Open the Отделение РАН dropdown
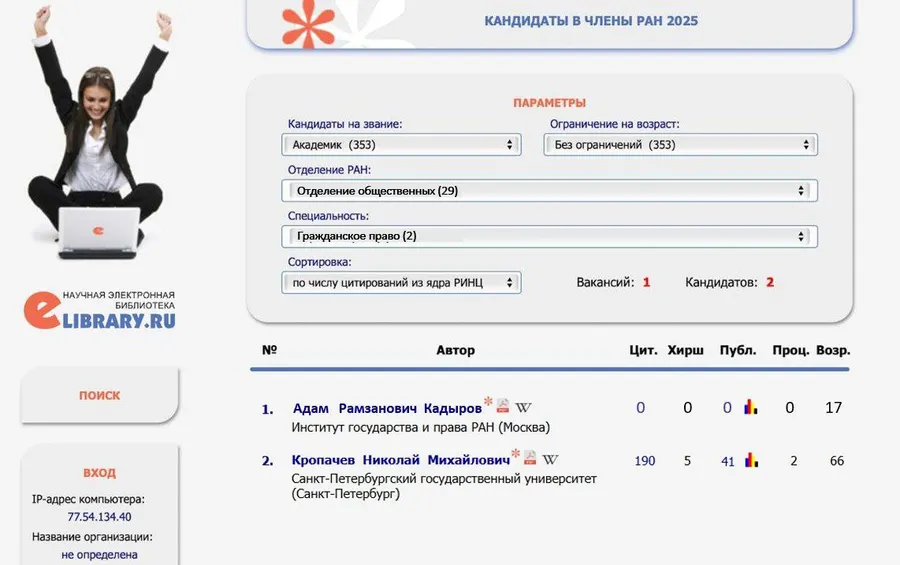The height and width of the screenshot is (565, 900). [549, 191]
